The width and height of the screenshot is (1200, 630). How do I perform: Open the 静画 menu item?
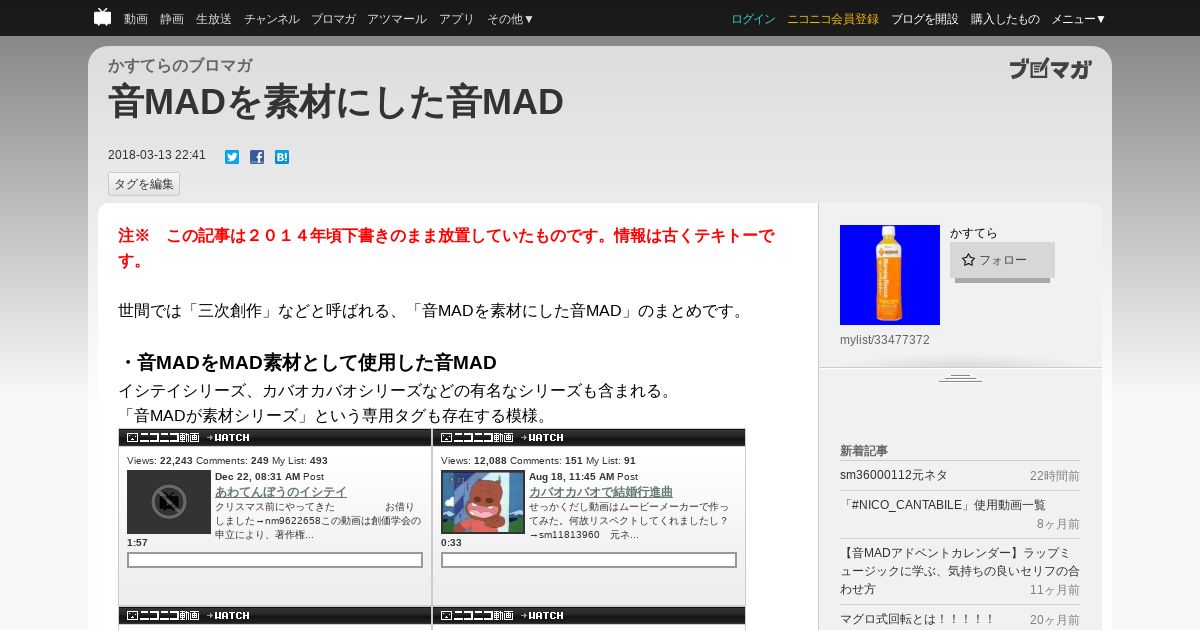(x=172, y=19)
